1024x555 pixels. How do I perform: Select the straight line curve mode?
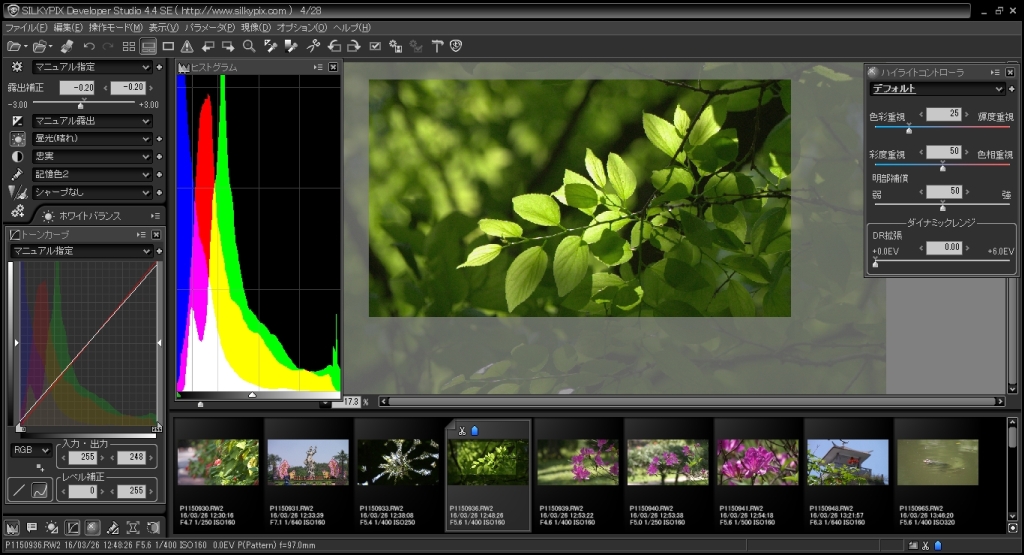pyautogui.click(x=19, y=490)
